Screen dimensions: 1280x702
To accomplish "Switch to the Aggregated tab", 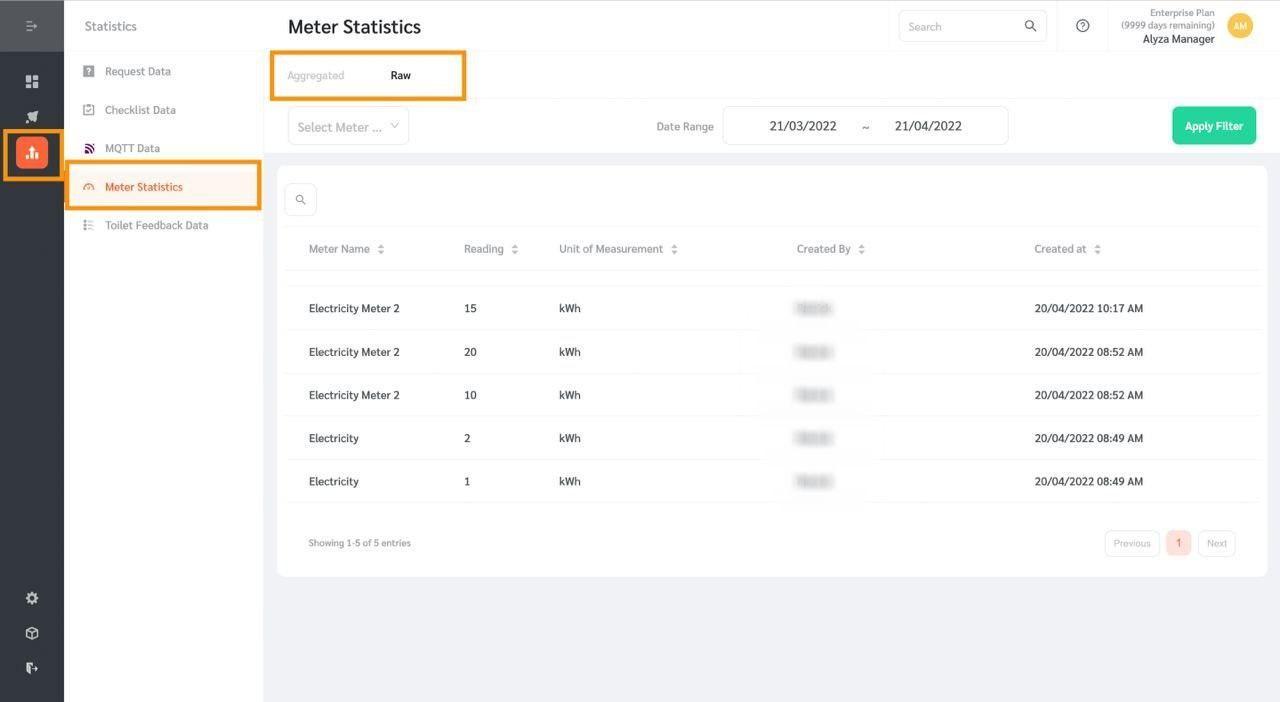I will coord(316,74).
